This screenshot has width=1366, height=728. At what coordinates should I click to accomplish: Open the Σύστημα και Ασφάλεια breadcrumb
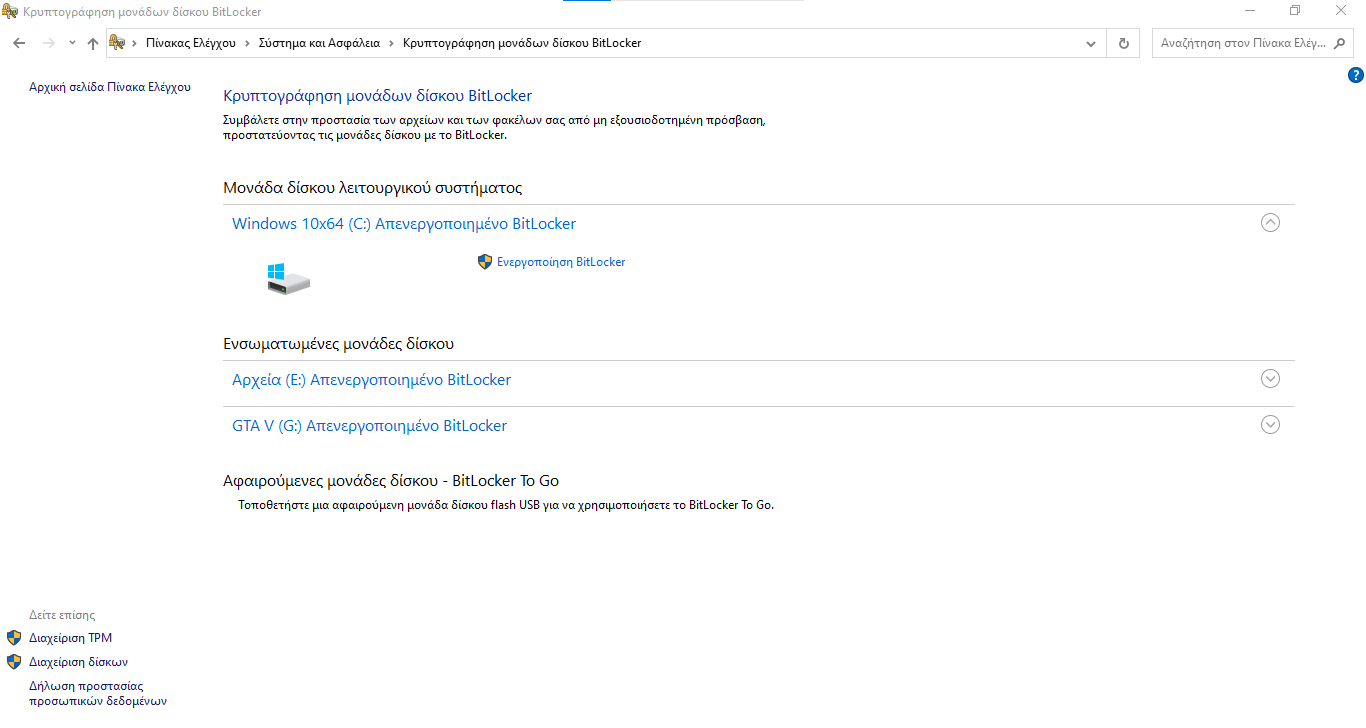click(x=319, y=43)
